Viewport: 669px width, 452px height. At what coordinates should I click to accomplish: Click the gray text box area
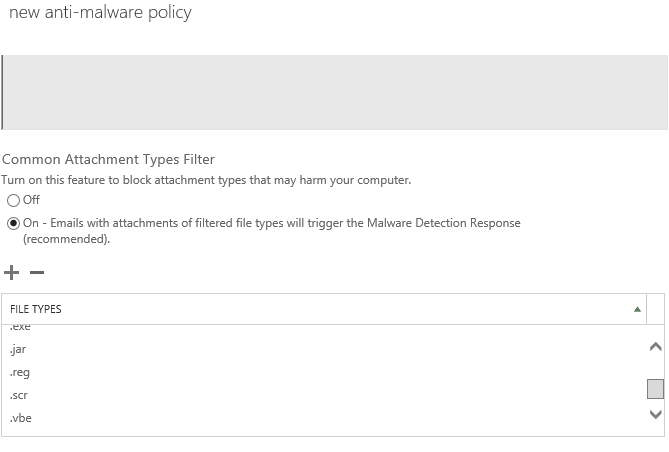(x=335, y=92)
